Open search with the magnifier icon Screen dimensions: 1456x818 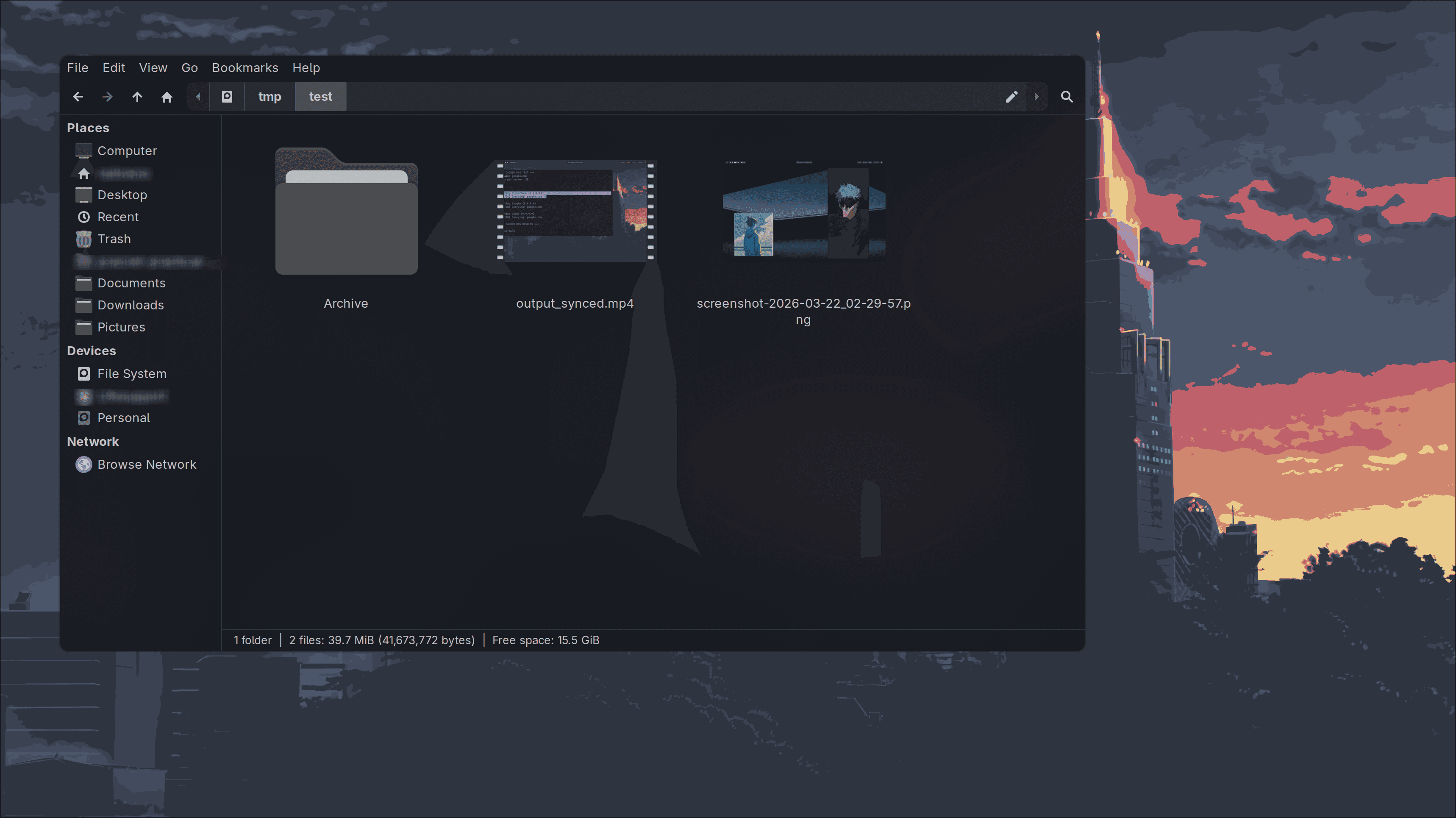tap(1067, 97)
